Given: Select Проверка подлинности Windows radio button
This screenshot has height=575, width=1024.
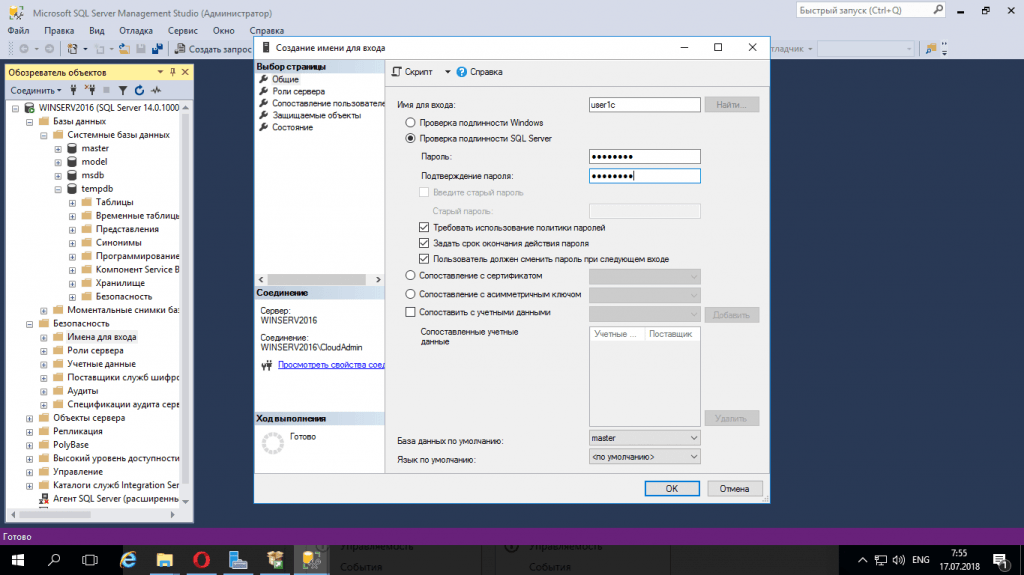Looking at the screenshot, I should pos(410,122).
